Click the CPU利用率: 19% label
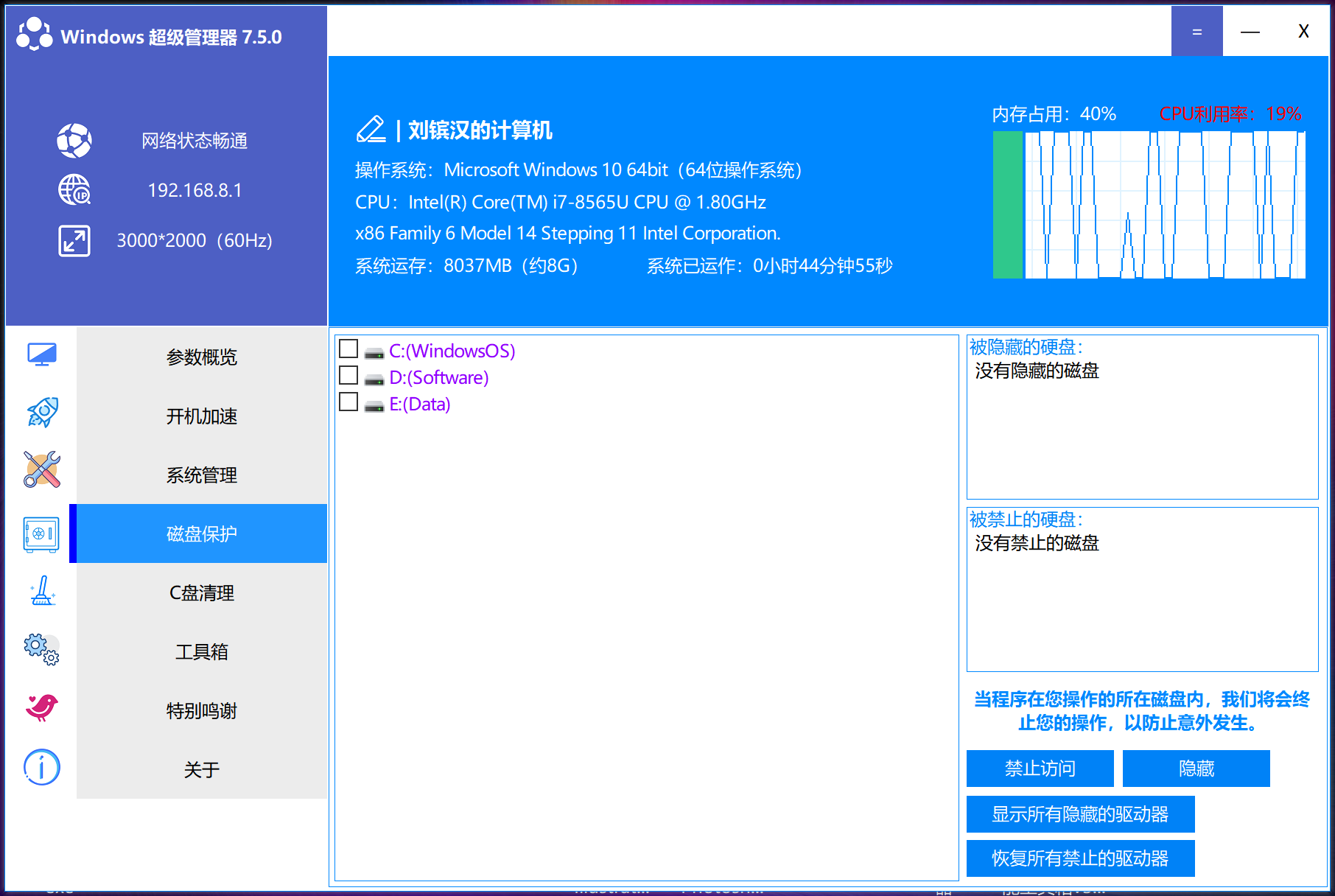The width and height of the screenshot is (1335, 896). [1230, 114]
